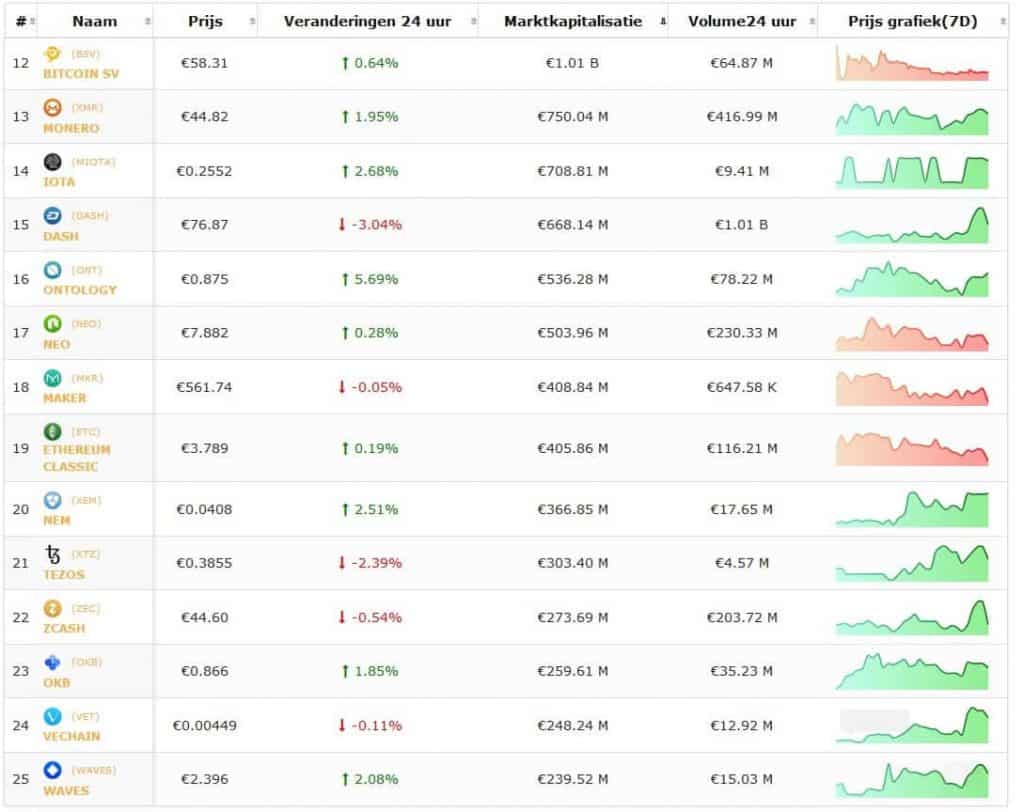
Task: Click the Dash coin icon
Action: [52, 215]
